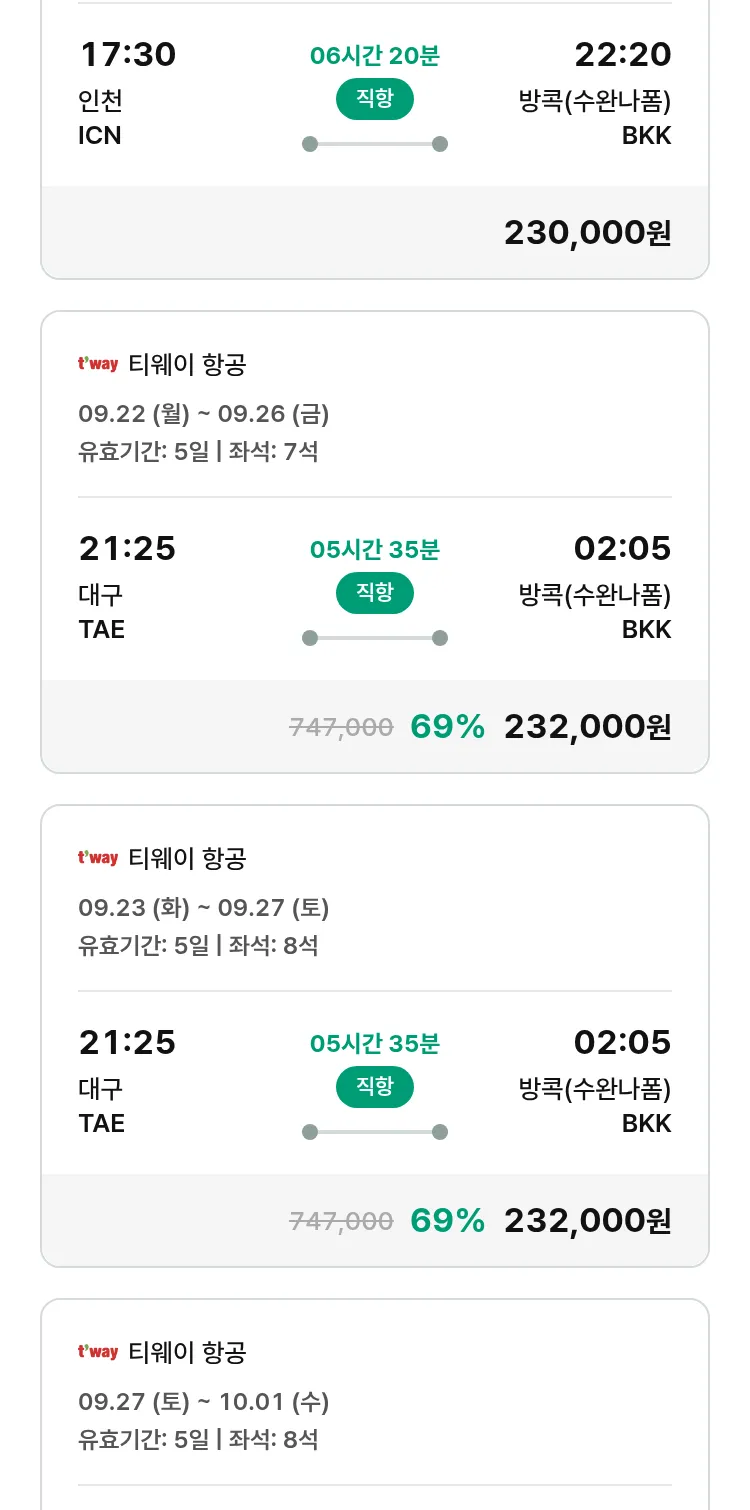Click the route line on the 09.22 TAE–BKK flight

374,638
